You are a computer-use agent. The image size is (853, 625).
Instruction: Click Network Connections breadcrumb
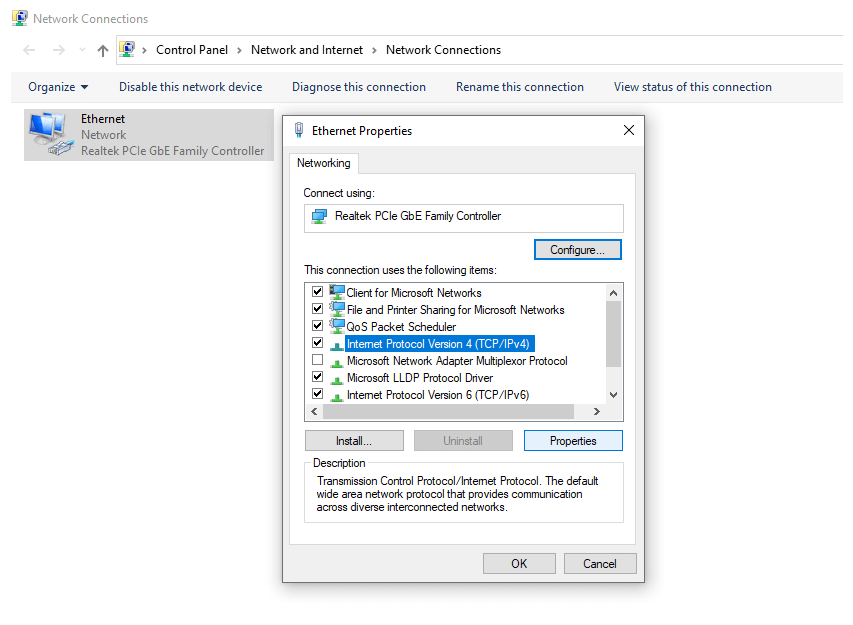(443, 50)
